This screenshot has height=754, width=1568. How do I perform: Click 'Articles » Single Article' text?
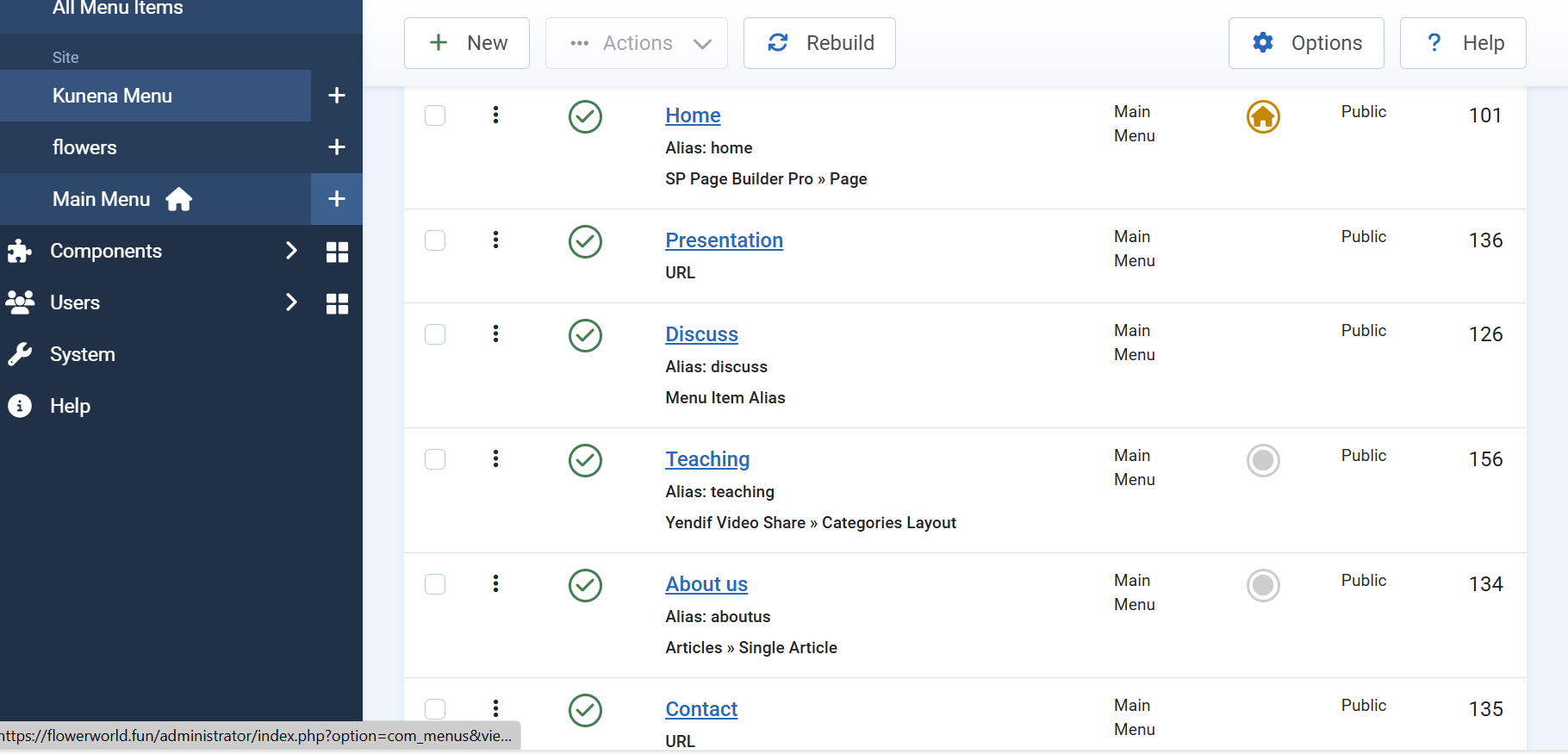point(751,648)
